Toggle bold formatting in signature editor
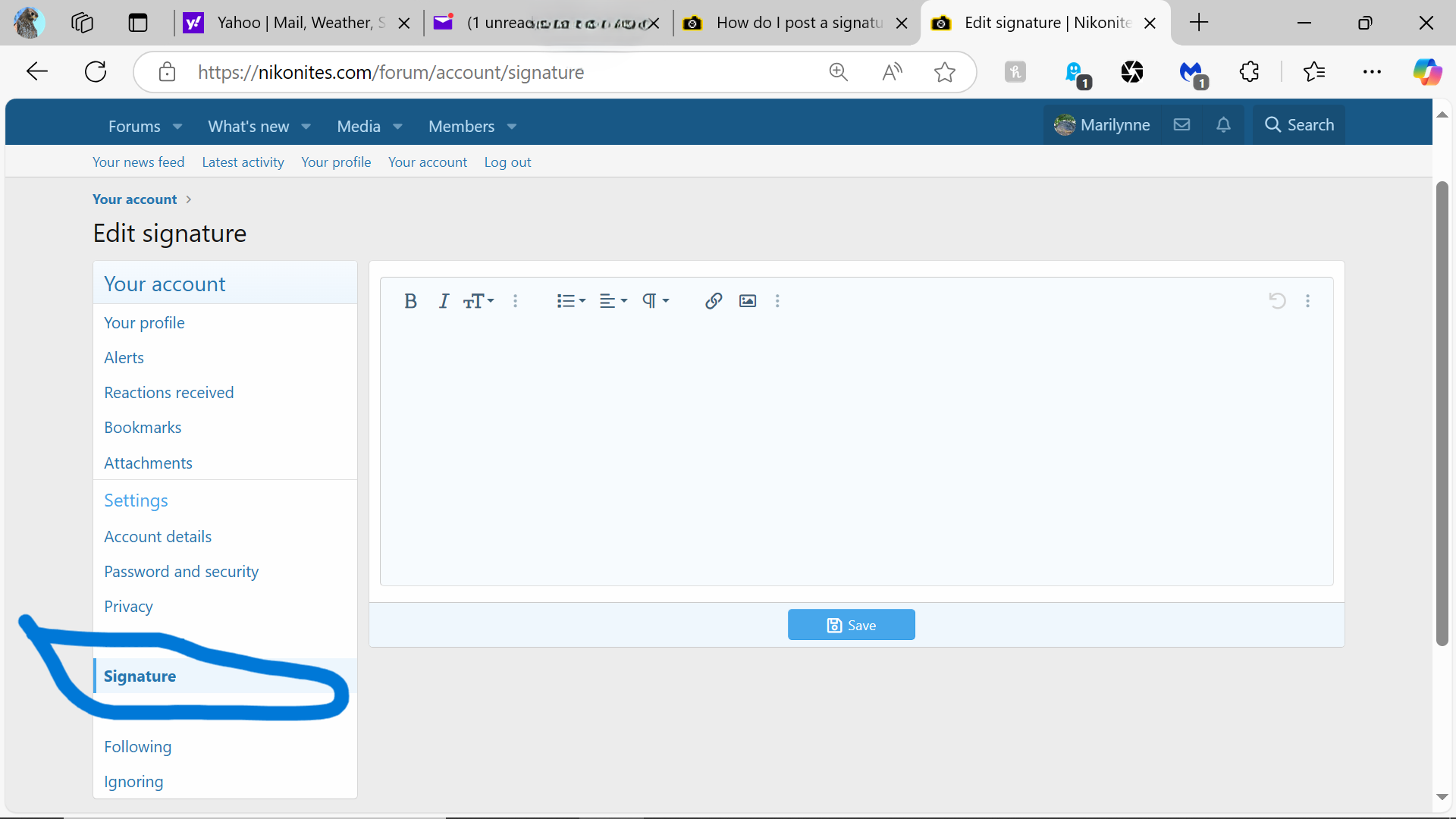1456x819 pixels. pyautogui.click(x=410, y=301)
